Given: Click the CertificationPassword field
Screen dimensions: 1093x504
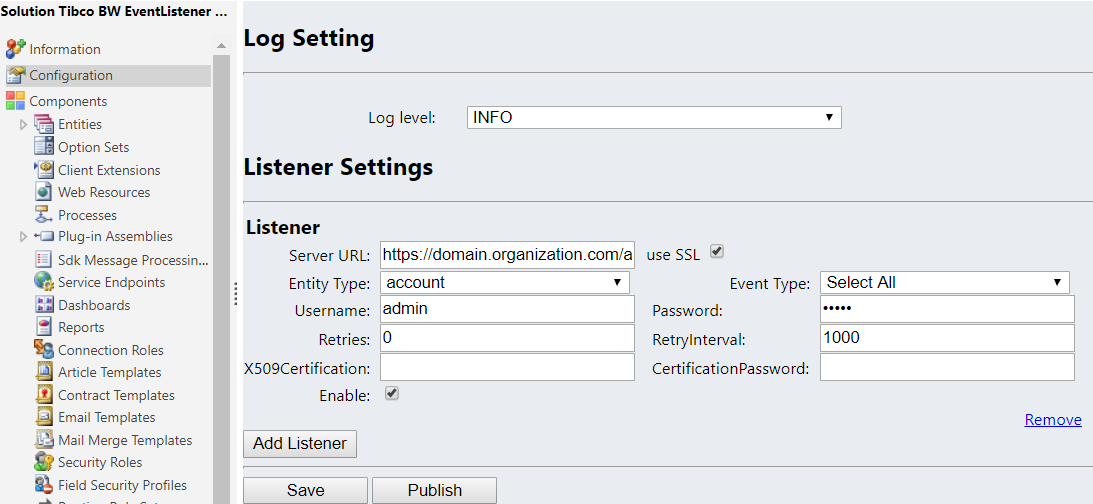Looking at the screenshot, I should [947, 367].
